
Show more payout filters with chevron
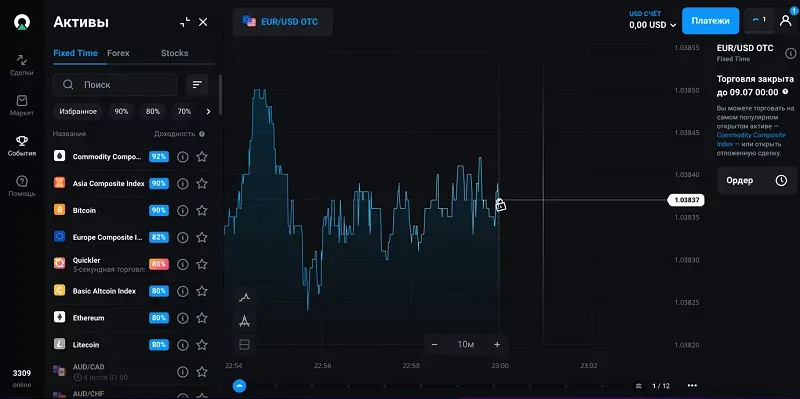pos(208,111)
